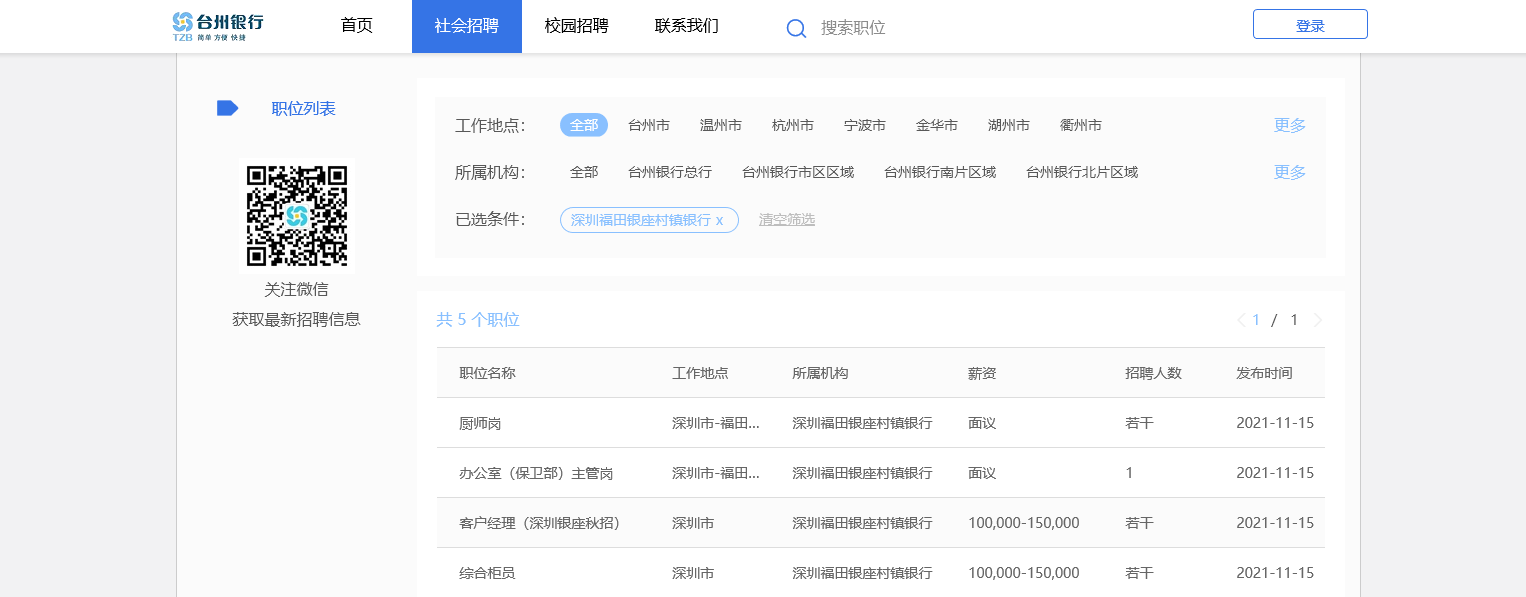Expand 更多 organizations
Viewport: 1526px width, 597px height.
click(x=1290, y=172)
